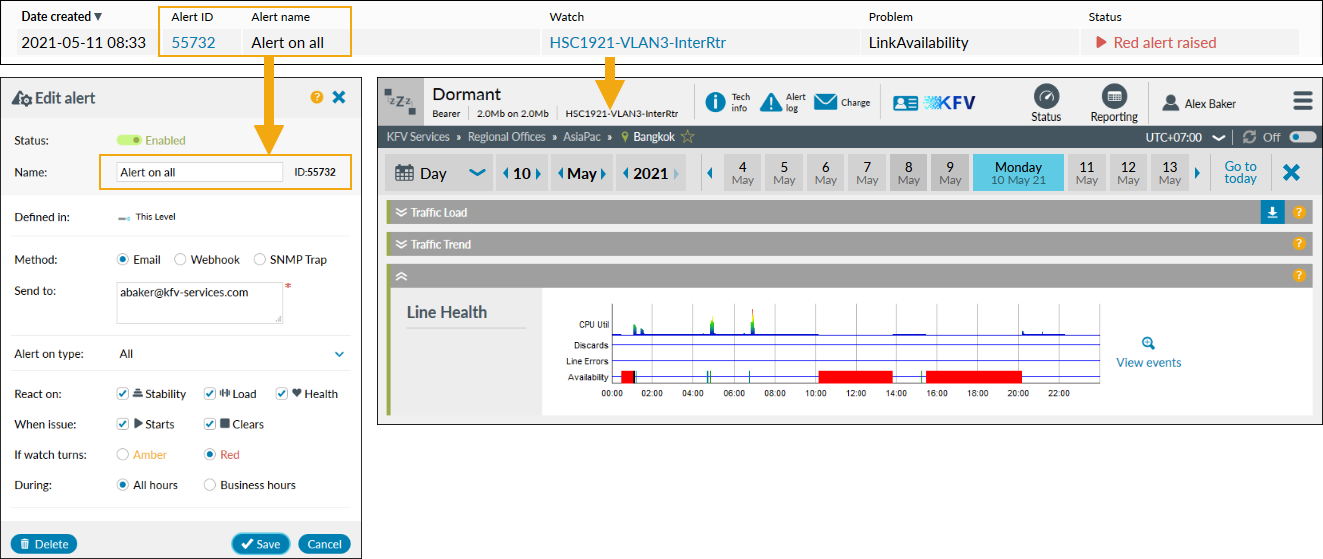Uncheck the Stability react-on checkbox

[122, 394]
